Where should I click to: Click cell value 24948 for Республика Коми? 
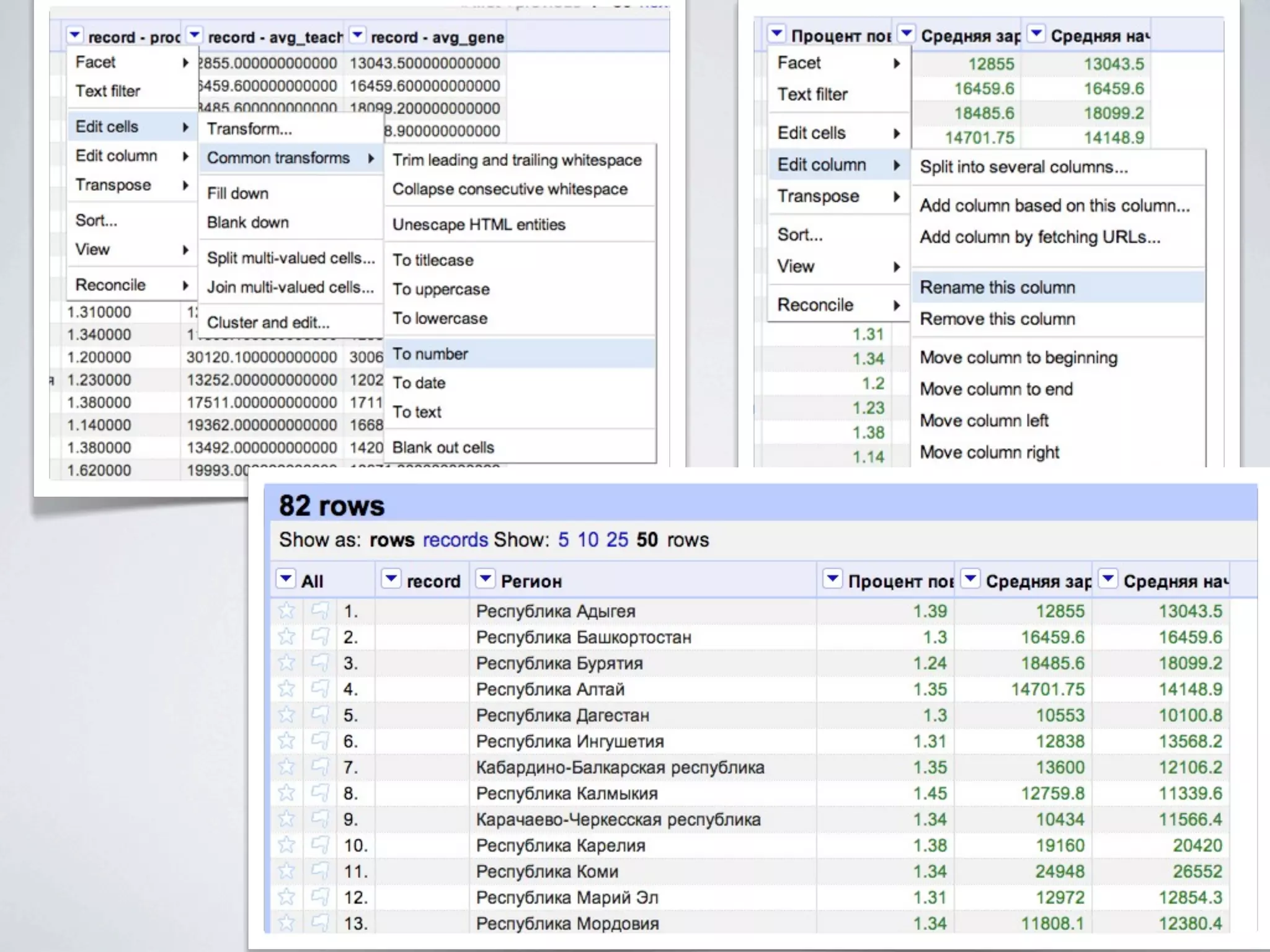click(1059, 871)
